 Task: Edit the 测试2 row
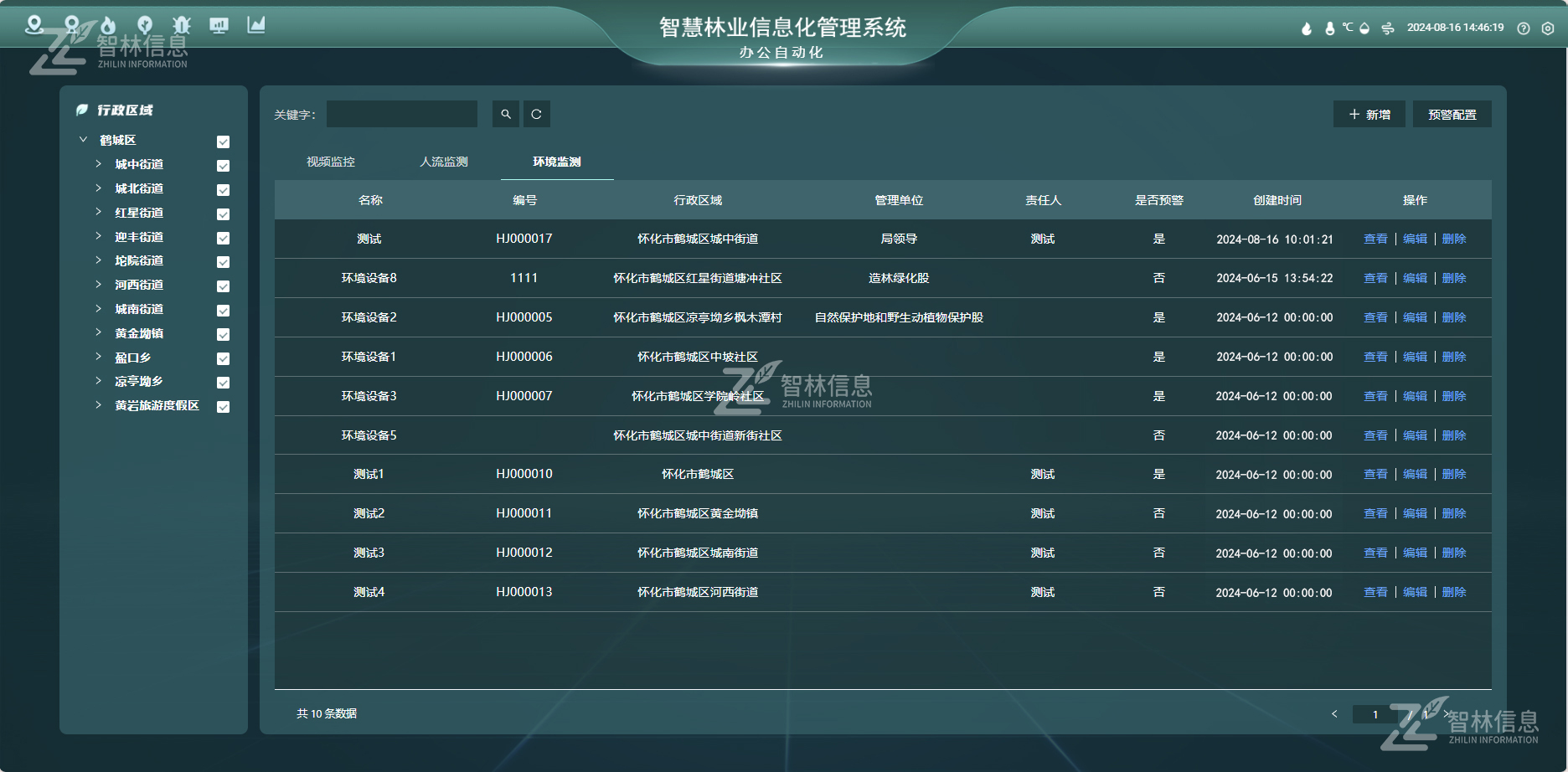point(1415,513)
